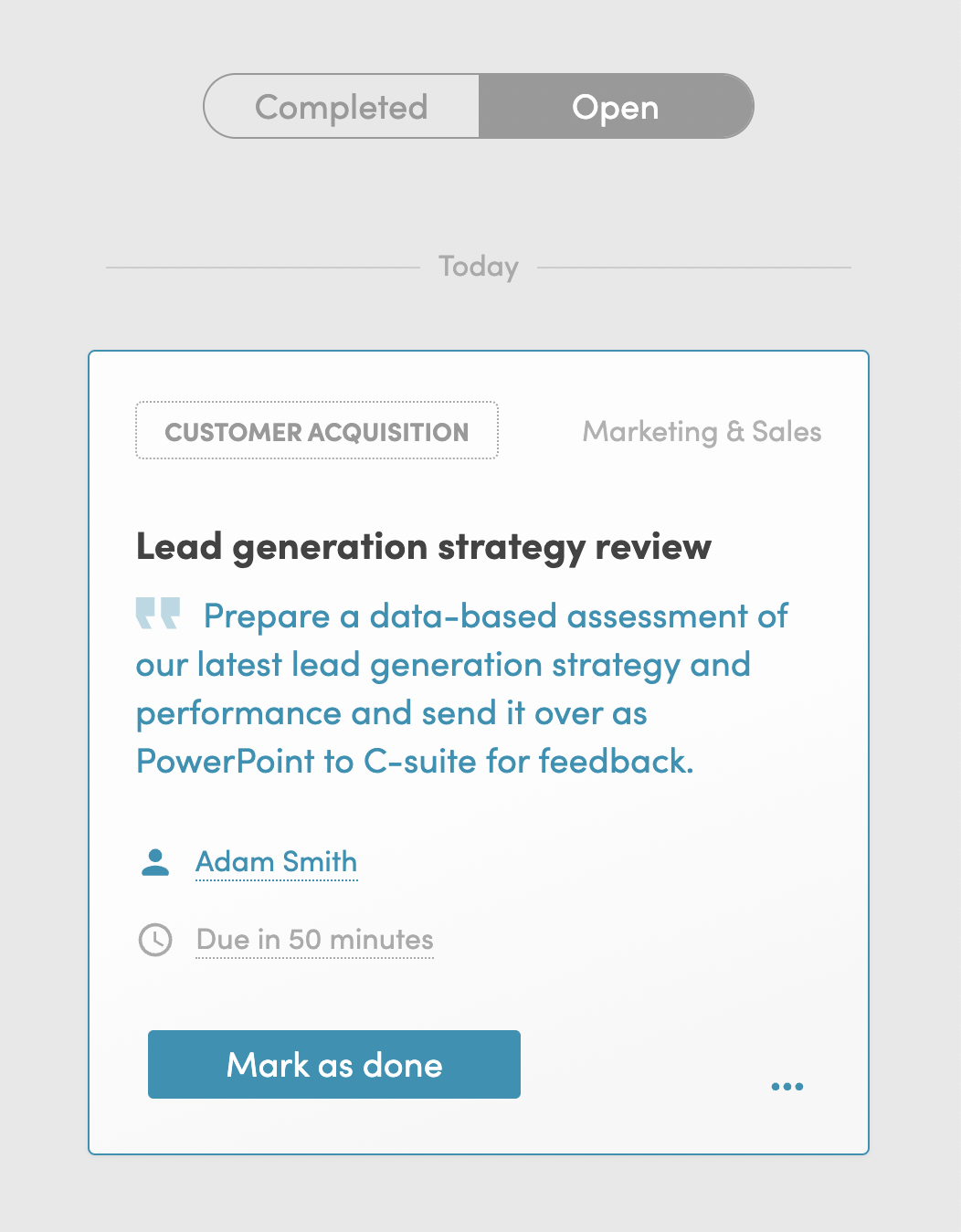Open the Lead generation strategy review title
Viewport: 961px width, 1232px height.
[423, 547]
